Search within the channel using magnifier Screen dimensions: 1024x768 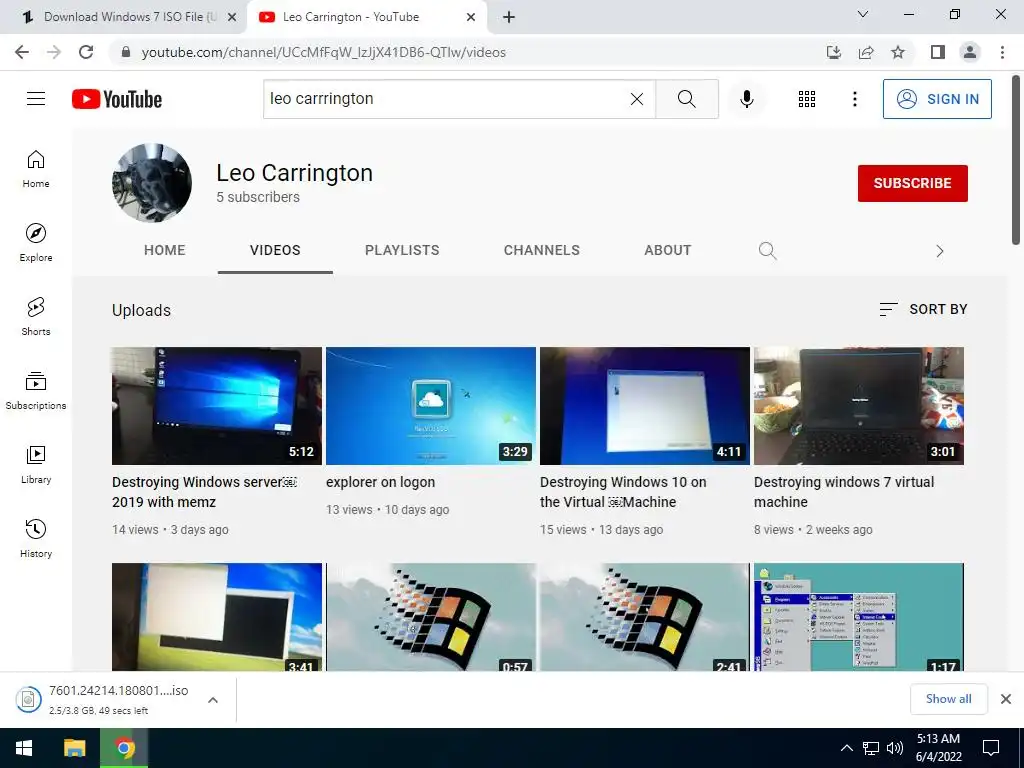coord(767,251)
